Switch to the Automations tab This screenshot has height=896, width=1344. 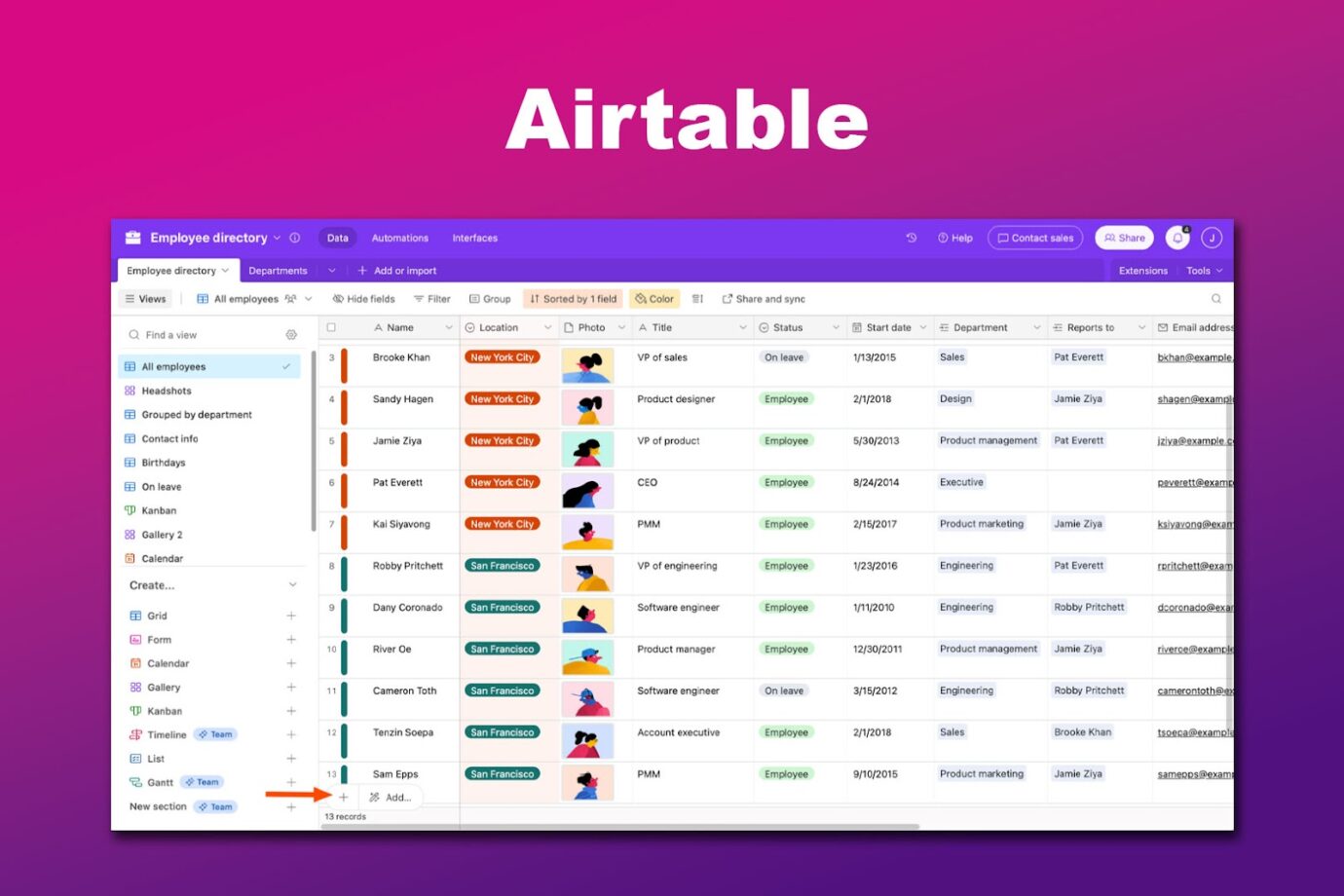[400, 238]
